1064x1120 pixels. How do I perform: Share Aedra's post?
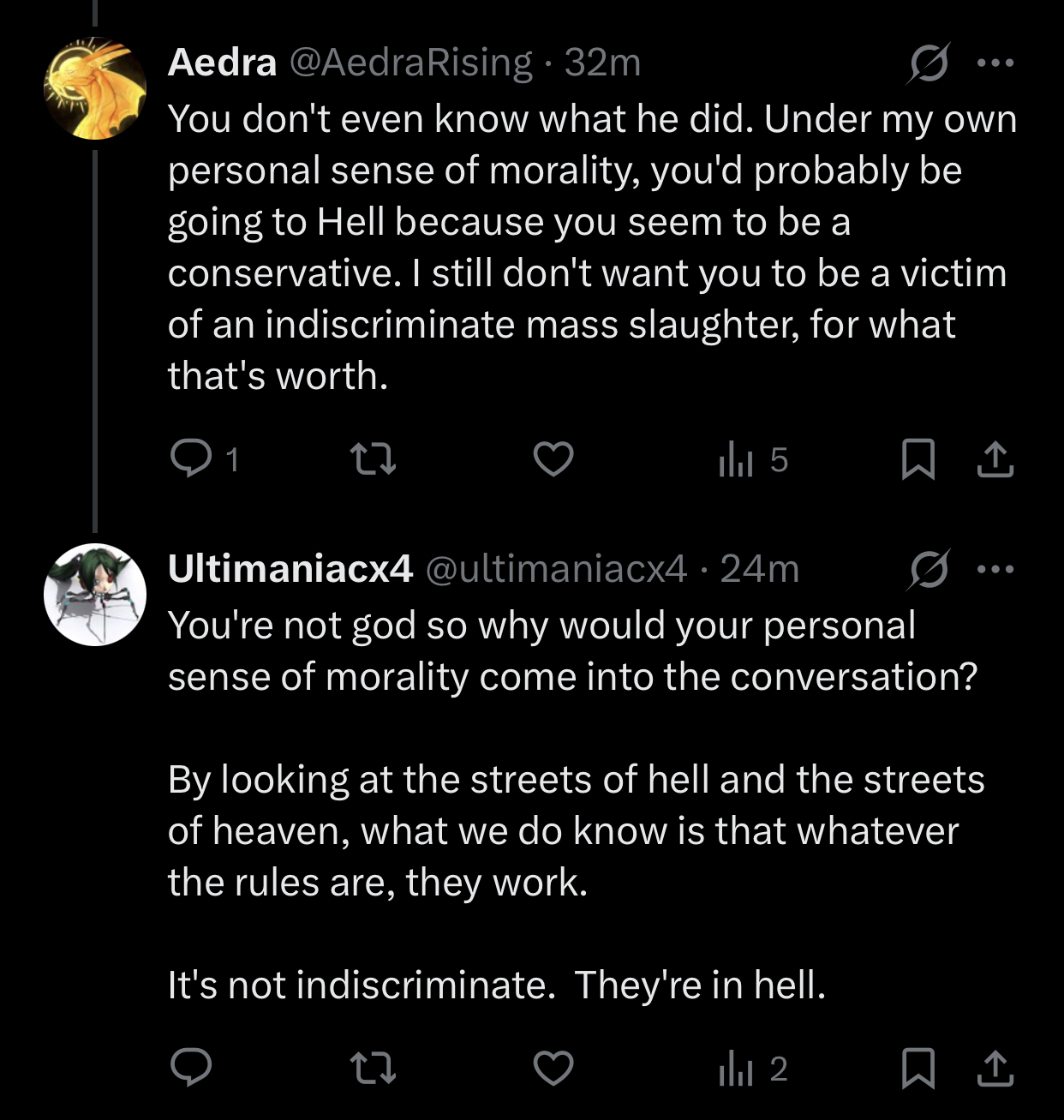pyautogui.click(x=995, y=458)
